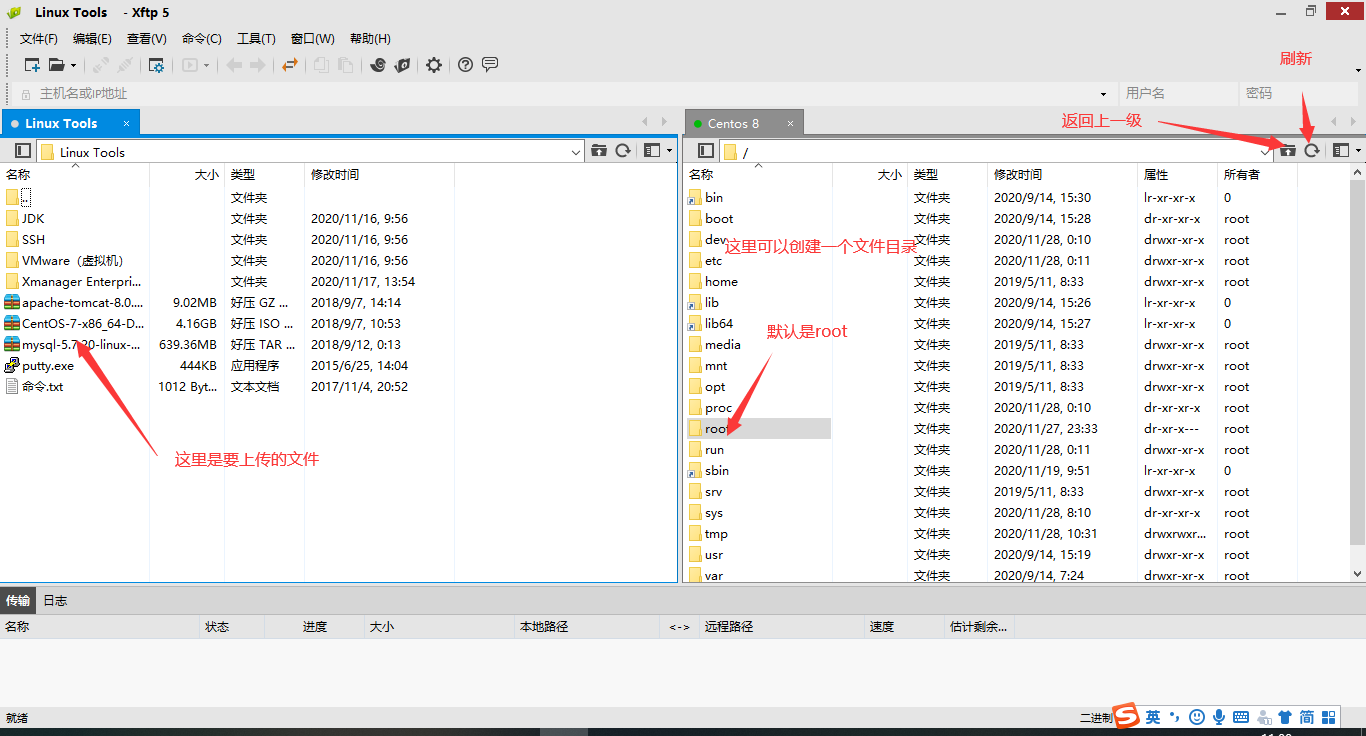The width and height of the screenshot is (1366, 736).
Task: Go up one level in Centos 8 pane
Action: pyautogui.click(x=1288, y=150)
